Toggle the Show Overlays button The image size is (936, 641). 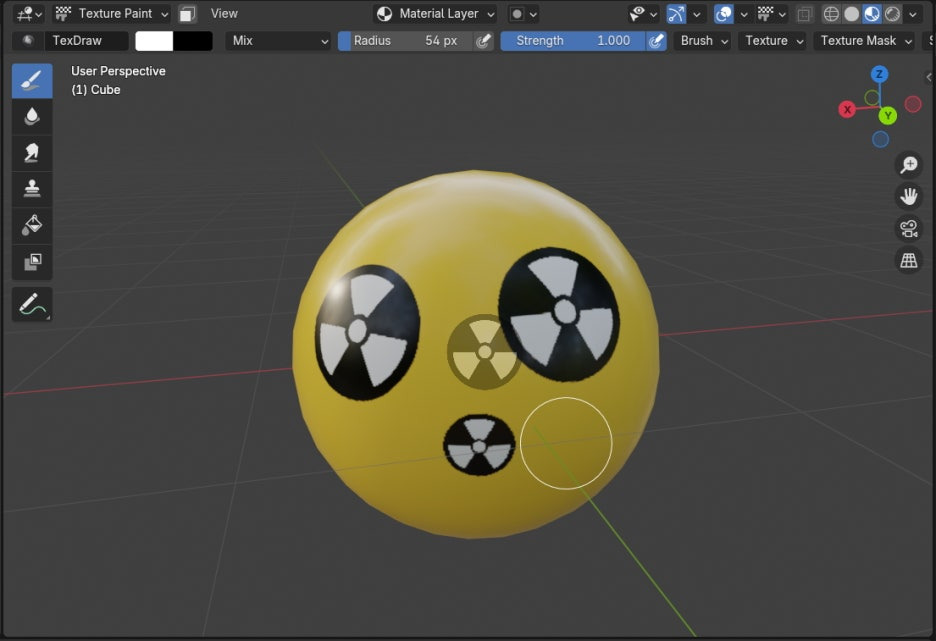[723, 14]
